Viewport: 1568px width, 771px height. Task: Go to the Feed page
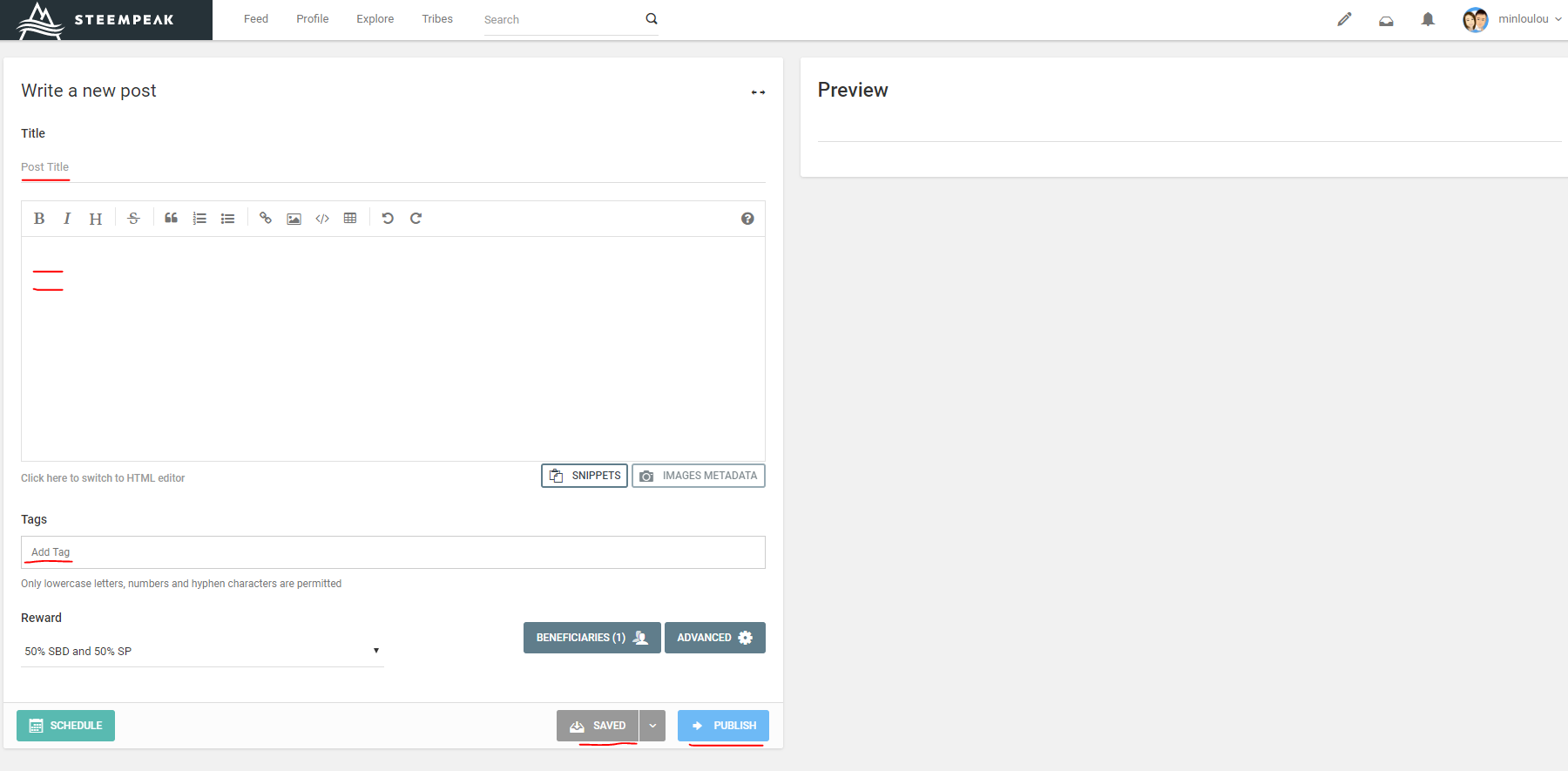(x=256, y=19)
